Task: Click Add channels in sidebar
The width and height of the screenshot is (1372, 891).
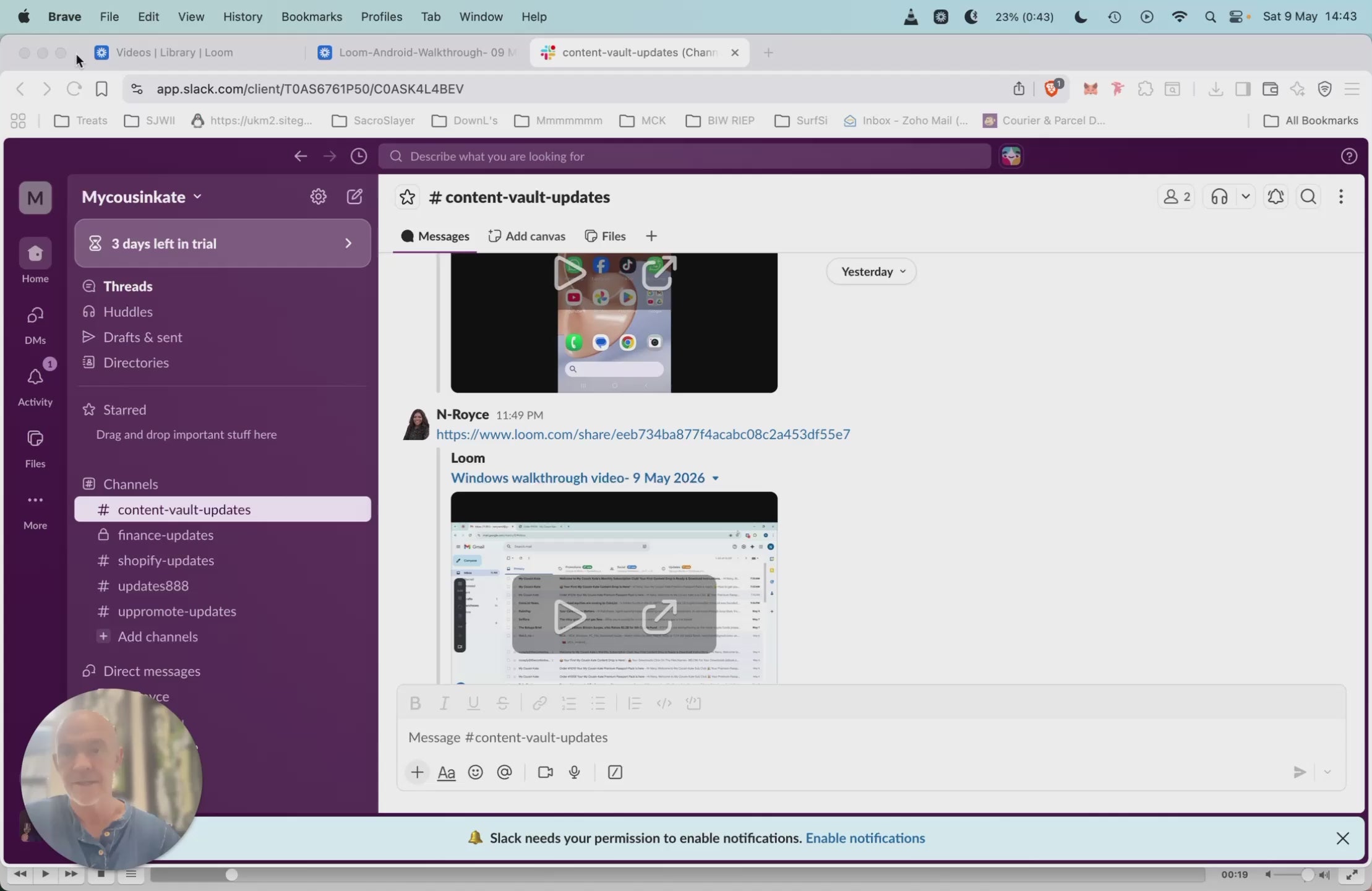Action: (x=157, y=637)
